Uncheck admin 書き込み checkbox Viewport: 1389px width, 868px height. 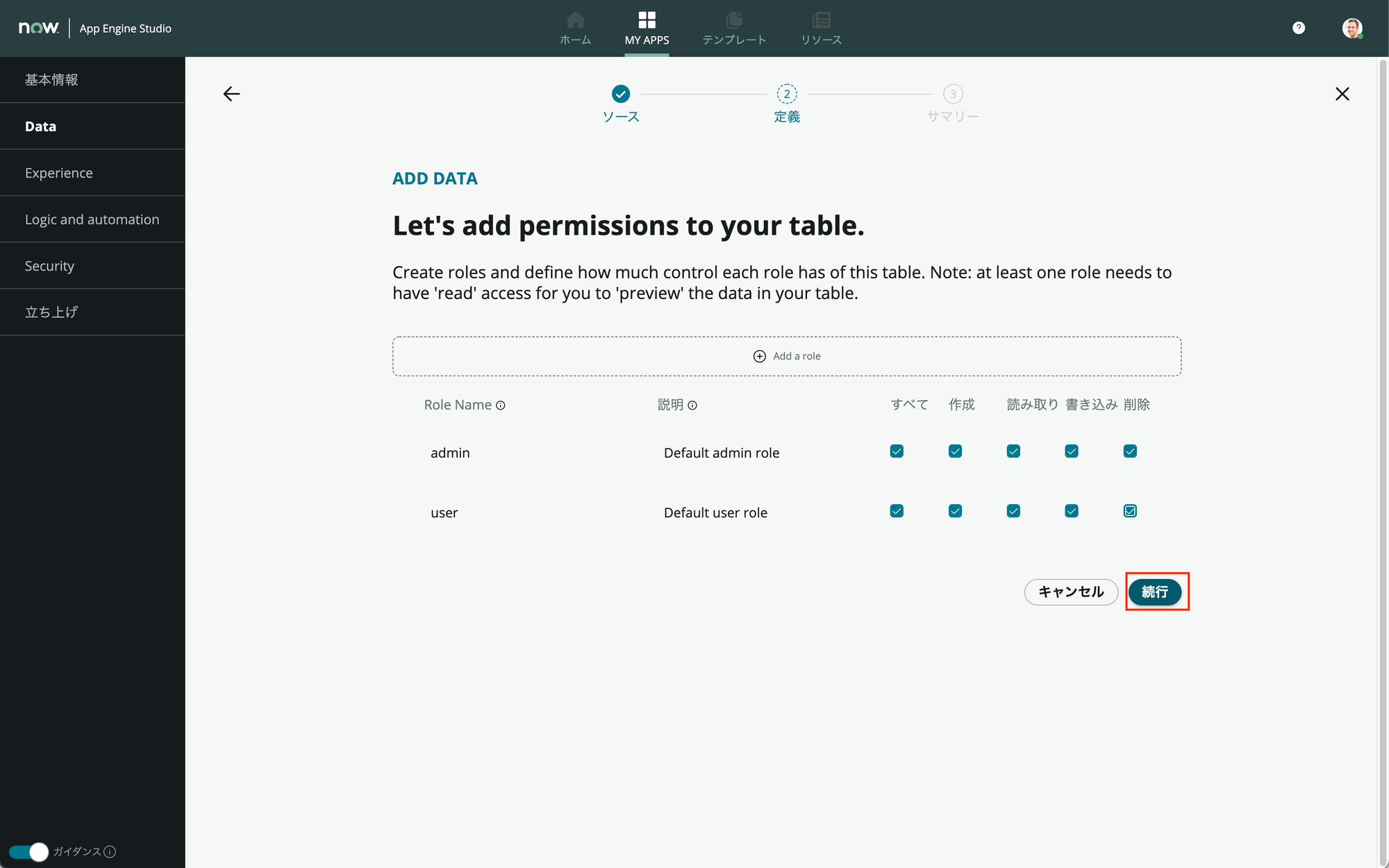click(1072, 451)
